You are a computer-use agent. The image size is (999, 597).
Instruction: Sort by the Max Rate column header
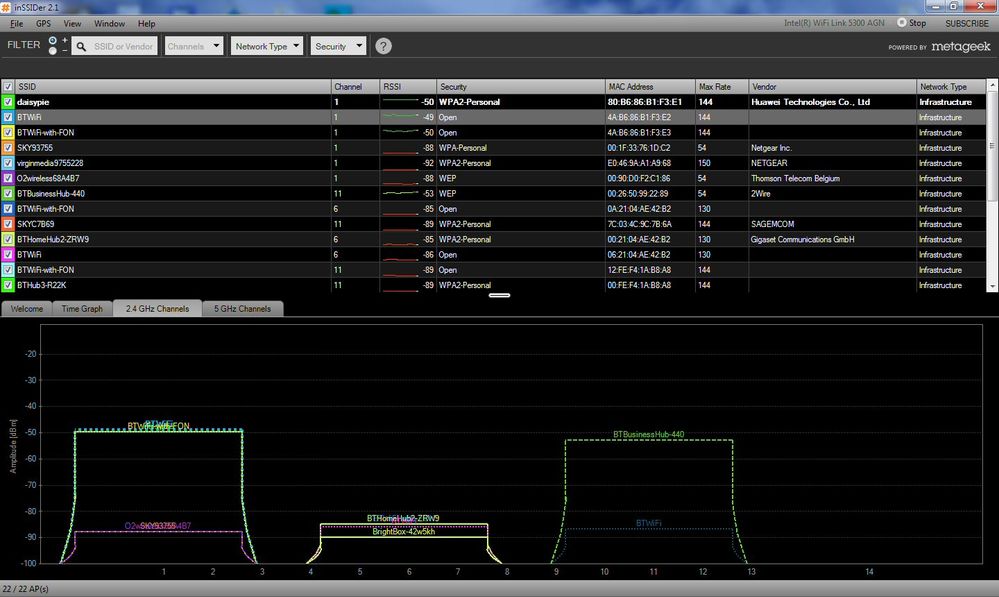tap(722, 87)
